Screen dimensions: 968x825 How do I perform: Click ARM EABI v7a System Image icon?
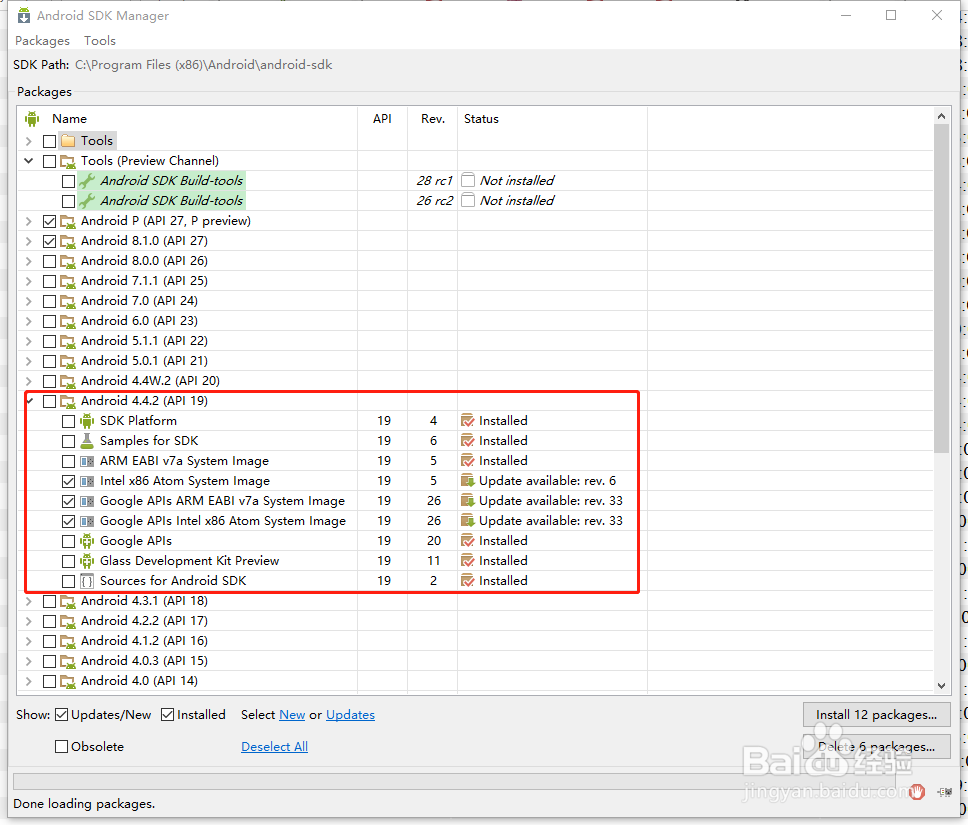click(87, 461)
